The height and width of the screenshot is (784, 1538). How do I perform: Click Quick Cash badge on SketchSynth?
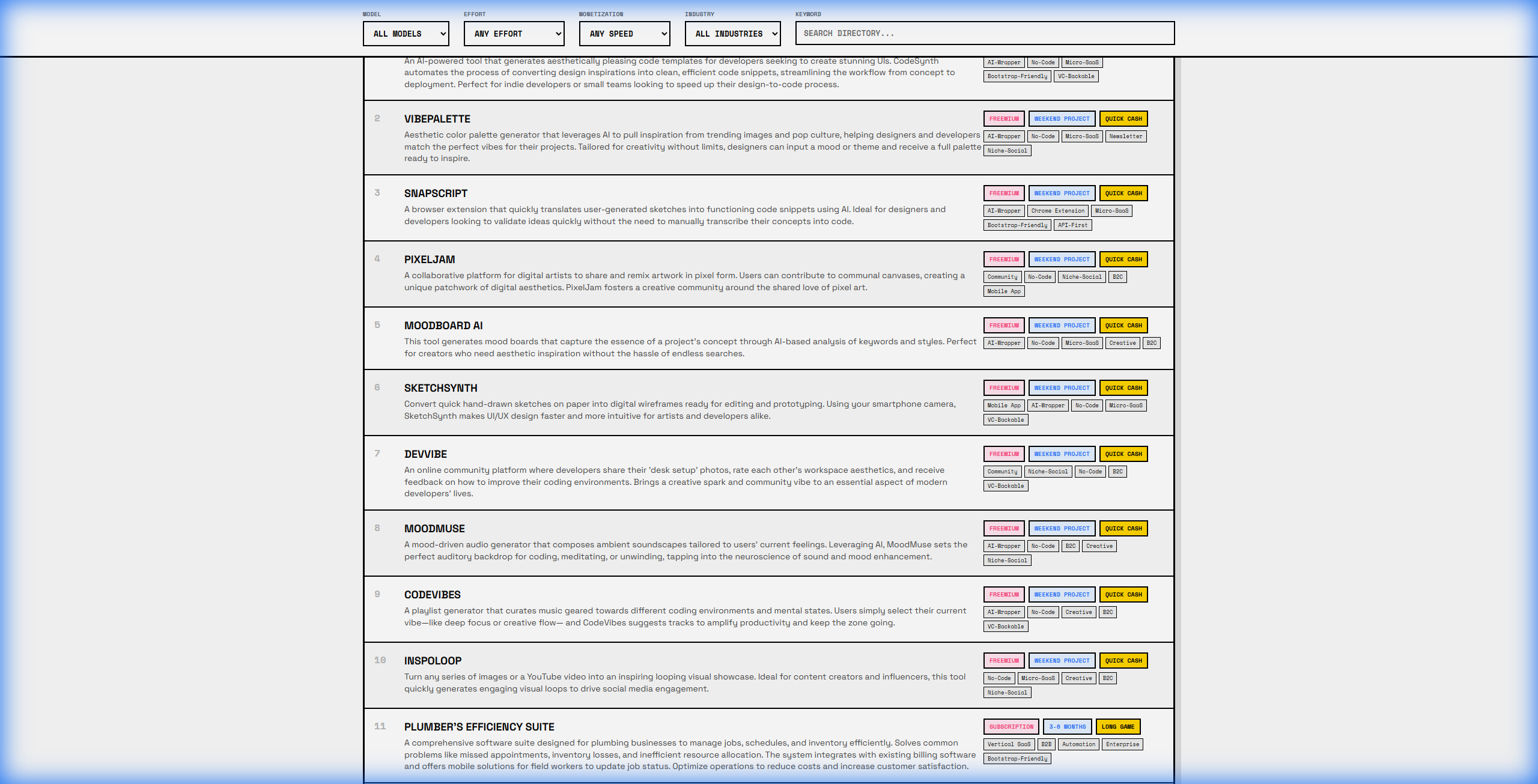coord(1123,388)
